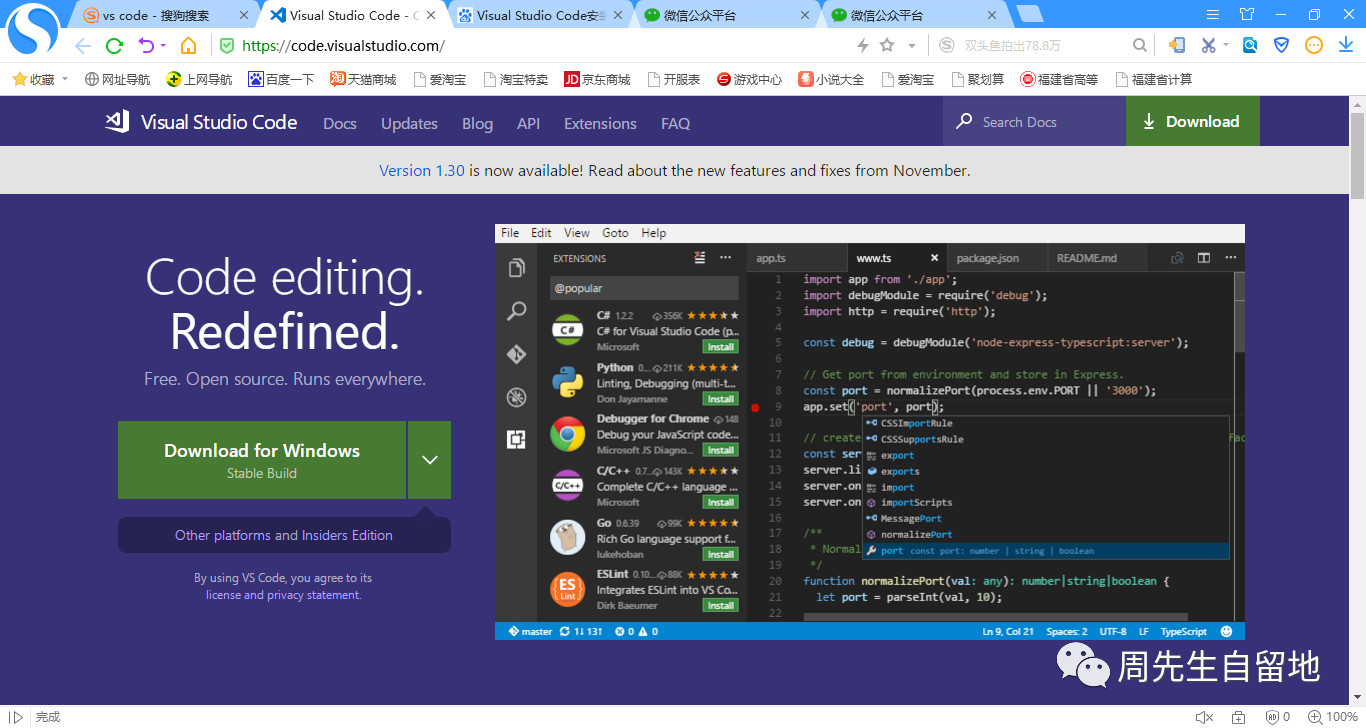1366x728 pixels.
Task: Open Other platforms and Insiders Edition link
Action: (x=284, y=535)
